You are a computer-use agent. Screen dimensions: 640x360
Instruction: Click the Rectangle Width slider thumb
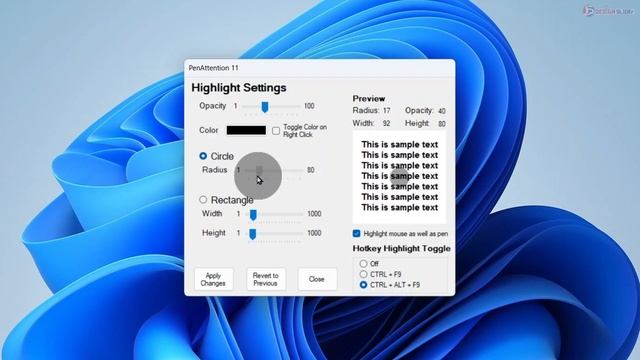[x=253, y=215]
